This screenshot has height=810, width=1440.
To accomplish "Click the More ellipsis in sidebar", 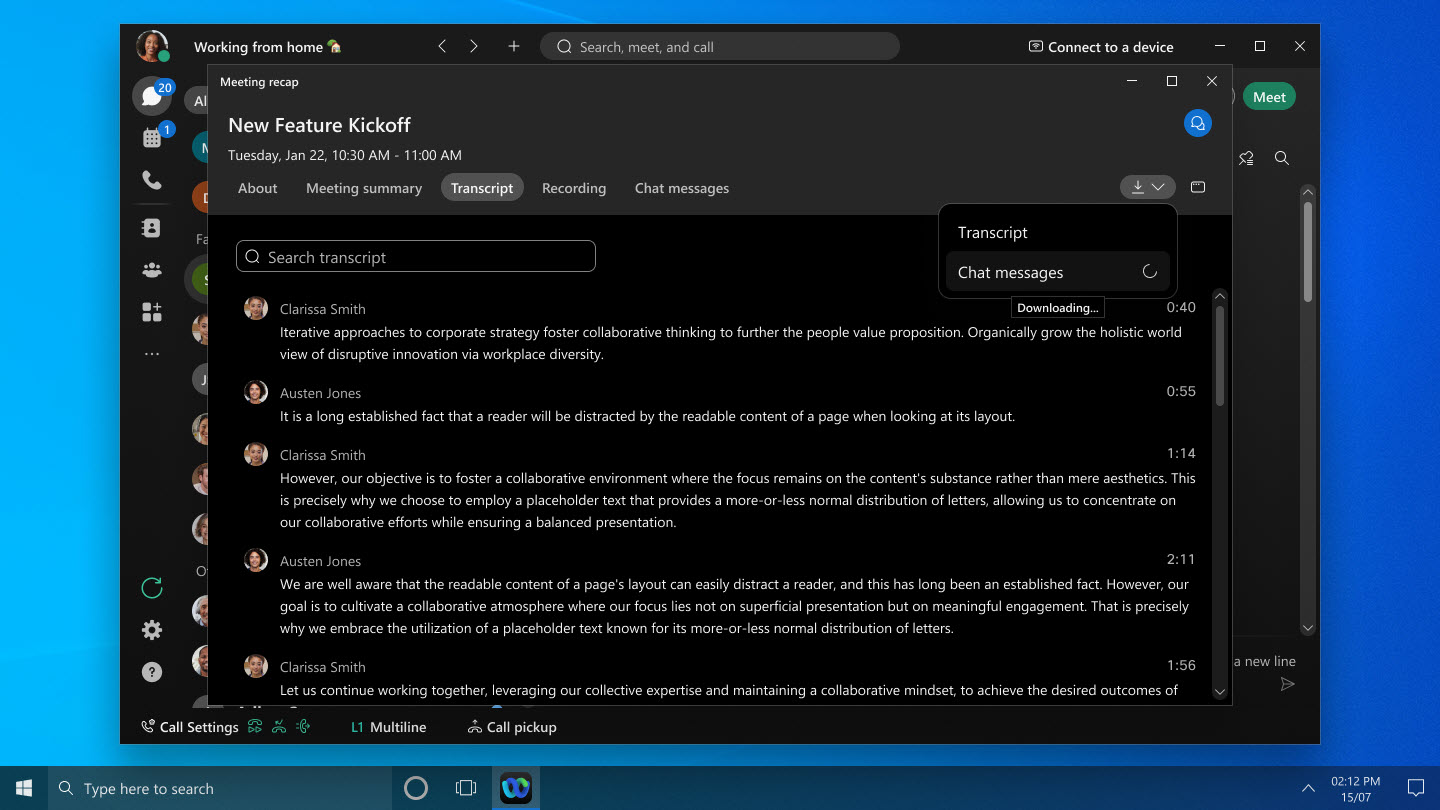I will coord(152,354).
